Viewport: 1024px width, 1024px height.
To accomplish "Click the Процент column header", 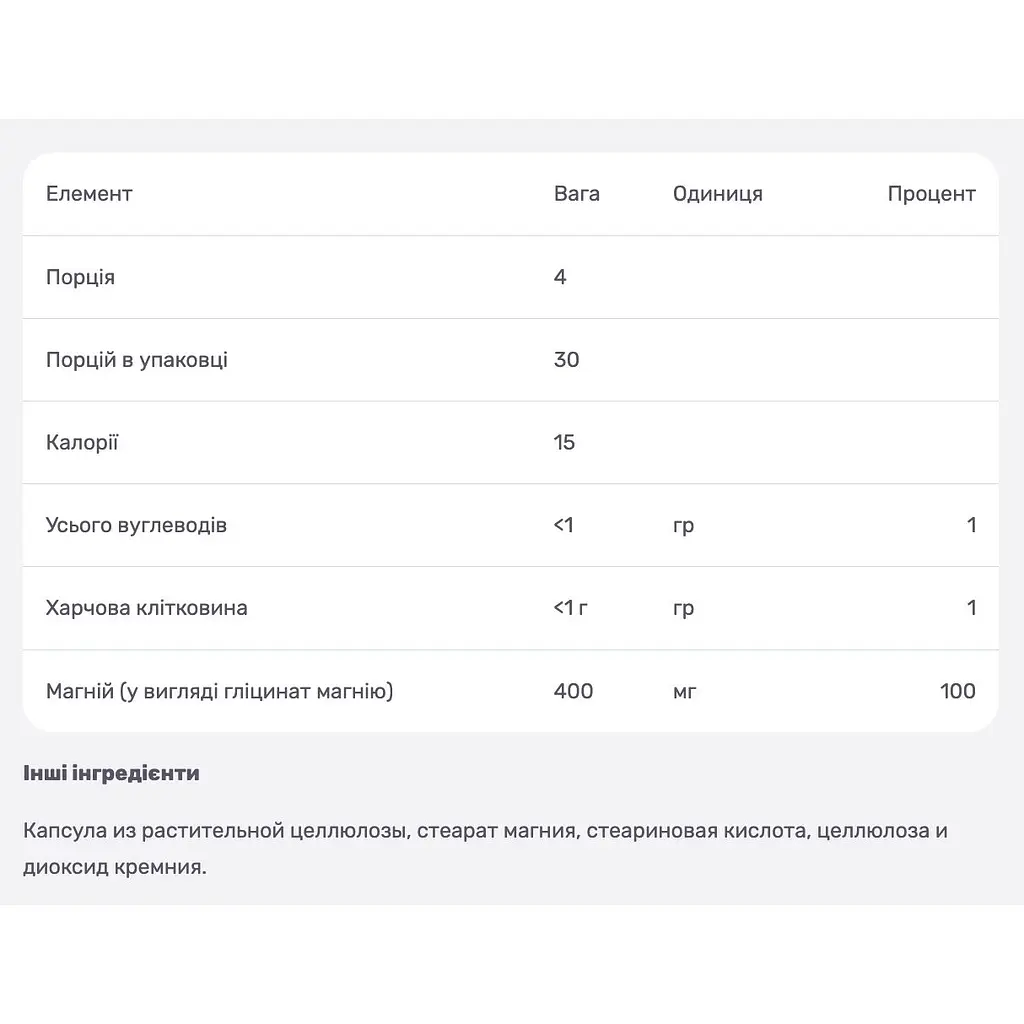I will (x=931, y=194).
